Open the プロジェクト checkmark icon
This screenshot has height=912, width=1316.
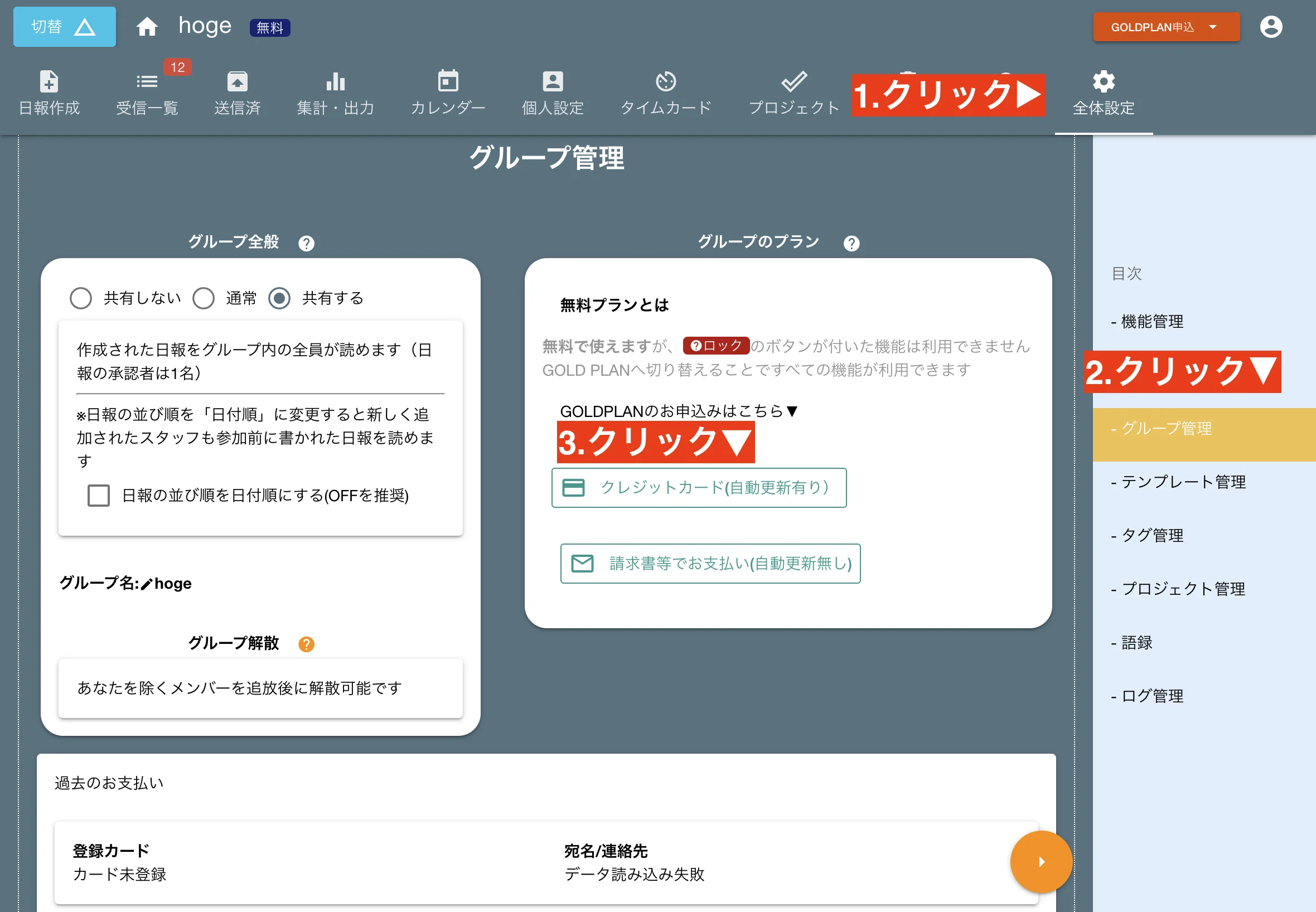point(794,81)
